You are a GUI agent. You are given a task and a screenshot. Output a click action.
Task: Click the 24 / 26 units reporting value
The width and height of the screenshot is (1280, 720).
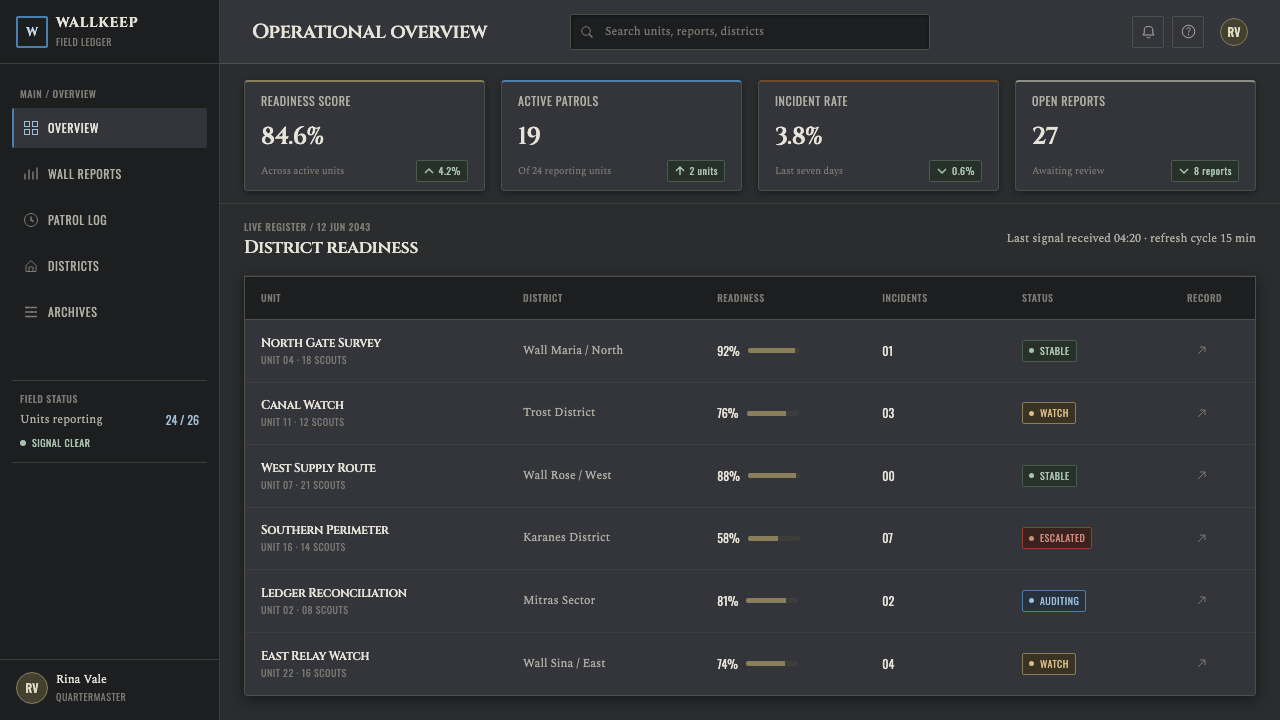click(x=182, y=420)
